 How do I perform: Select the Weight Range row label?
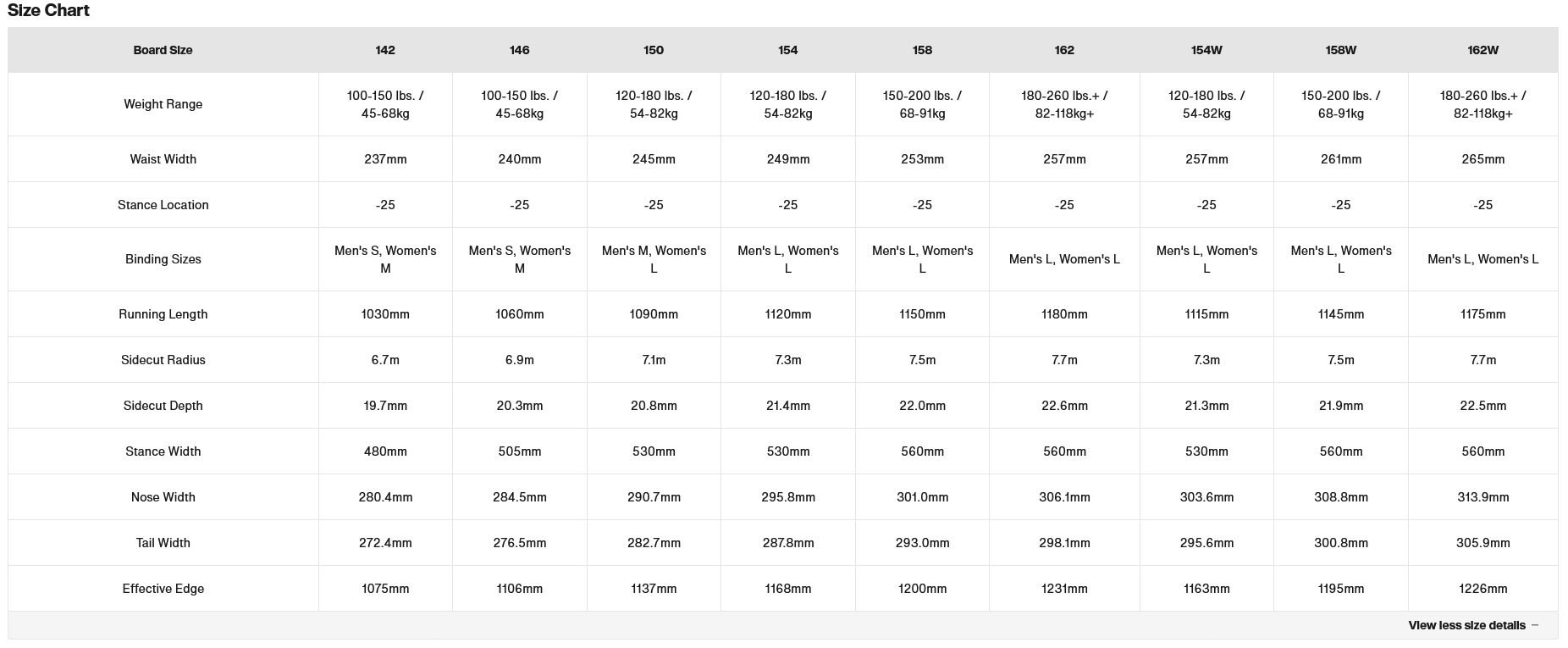click(x=163, y=104)
